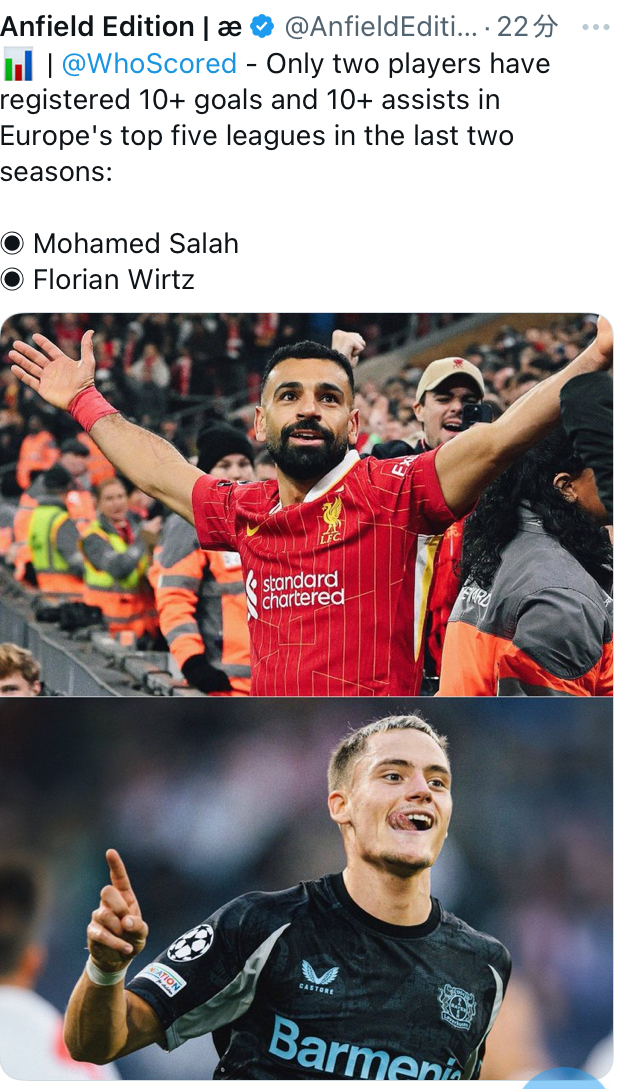Click the @AnfieldEditi... handle
The image size is (632, 1089).
381,27
